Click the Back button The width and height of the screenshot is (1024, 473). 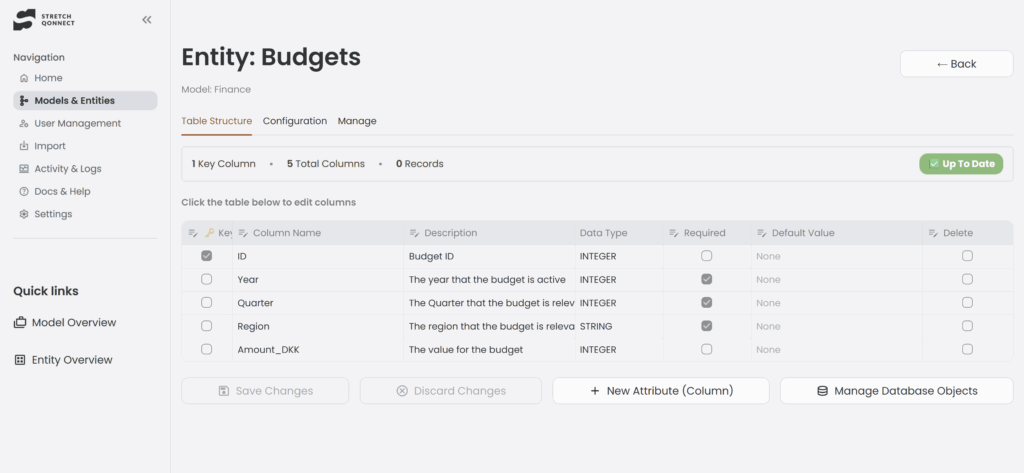956,64
